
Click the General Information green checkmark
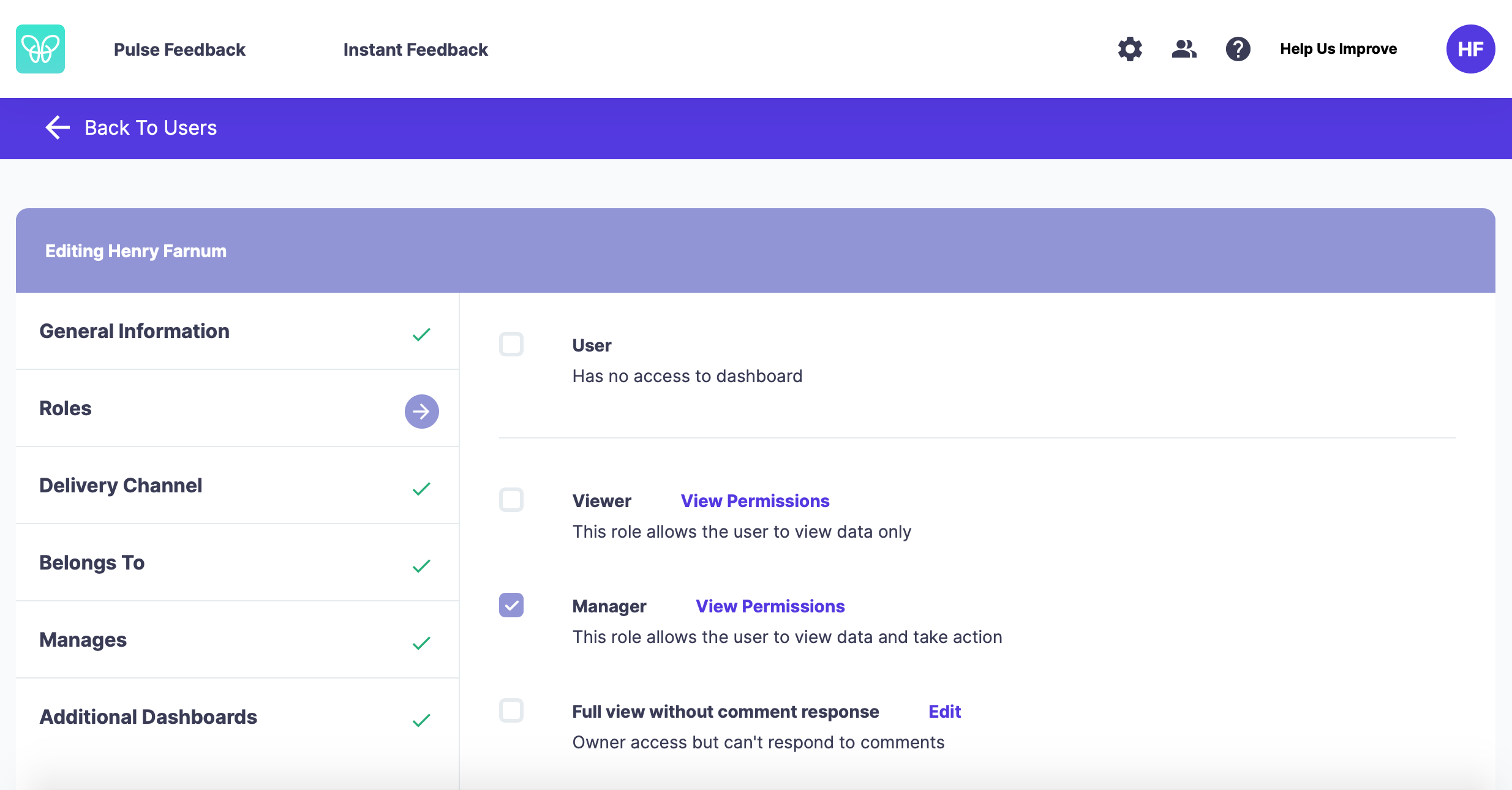421,334
